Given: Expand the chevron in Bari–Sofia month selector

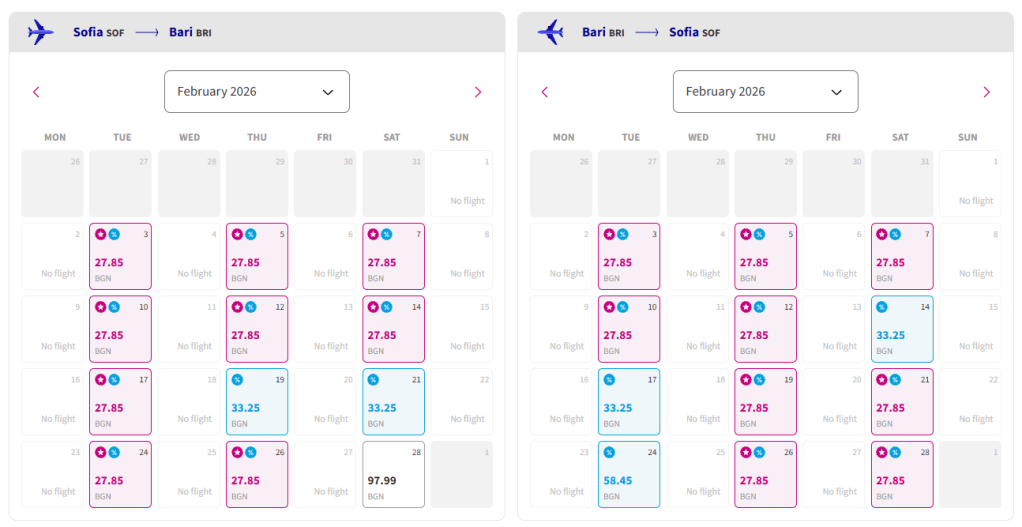Looking at the screenshot, I should [x=837, y=92].
